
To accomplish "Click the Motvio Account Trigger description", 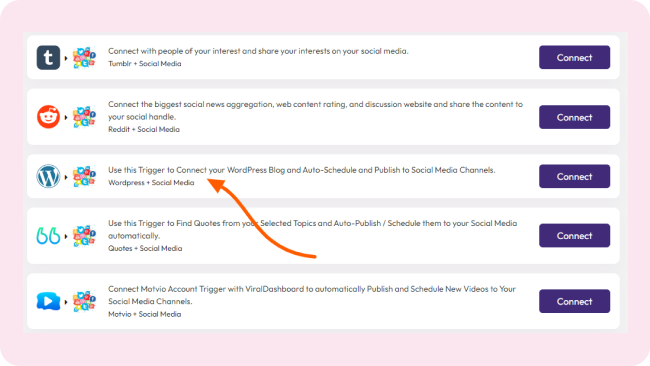I will pyautogui.click(x=312, y=295).
